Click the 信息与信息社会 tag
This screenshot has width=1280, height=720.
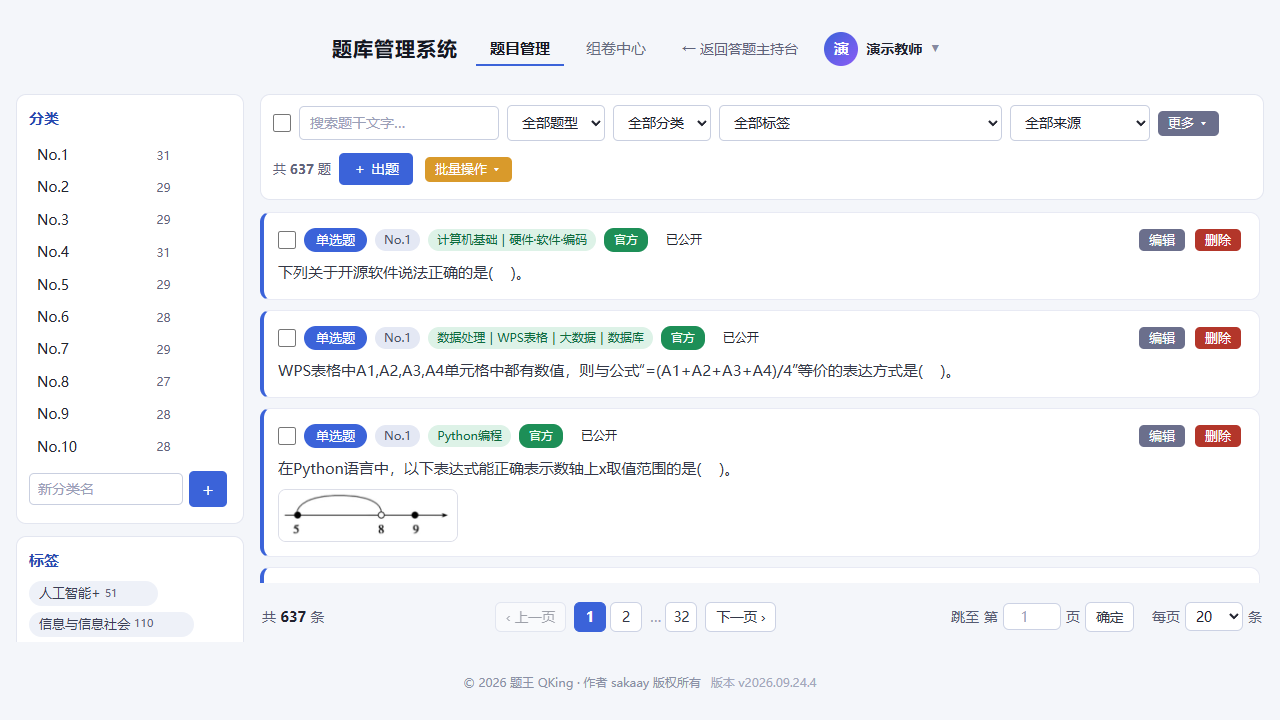click(x=111, y=624)
